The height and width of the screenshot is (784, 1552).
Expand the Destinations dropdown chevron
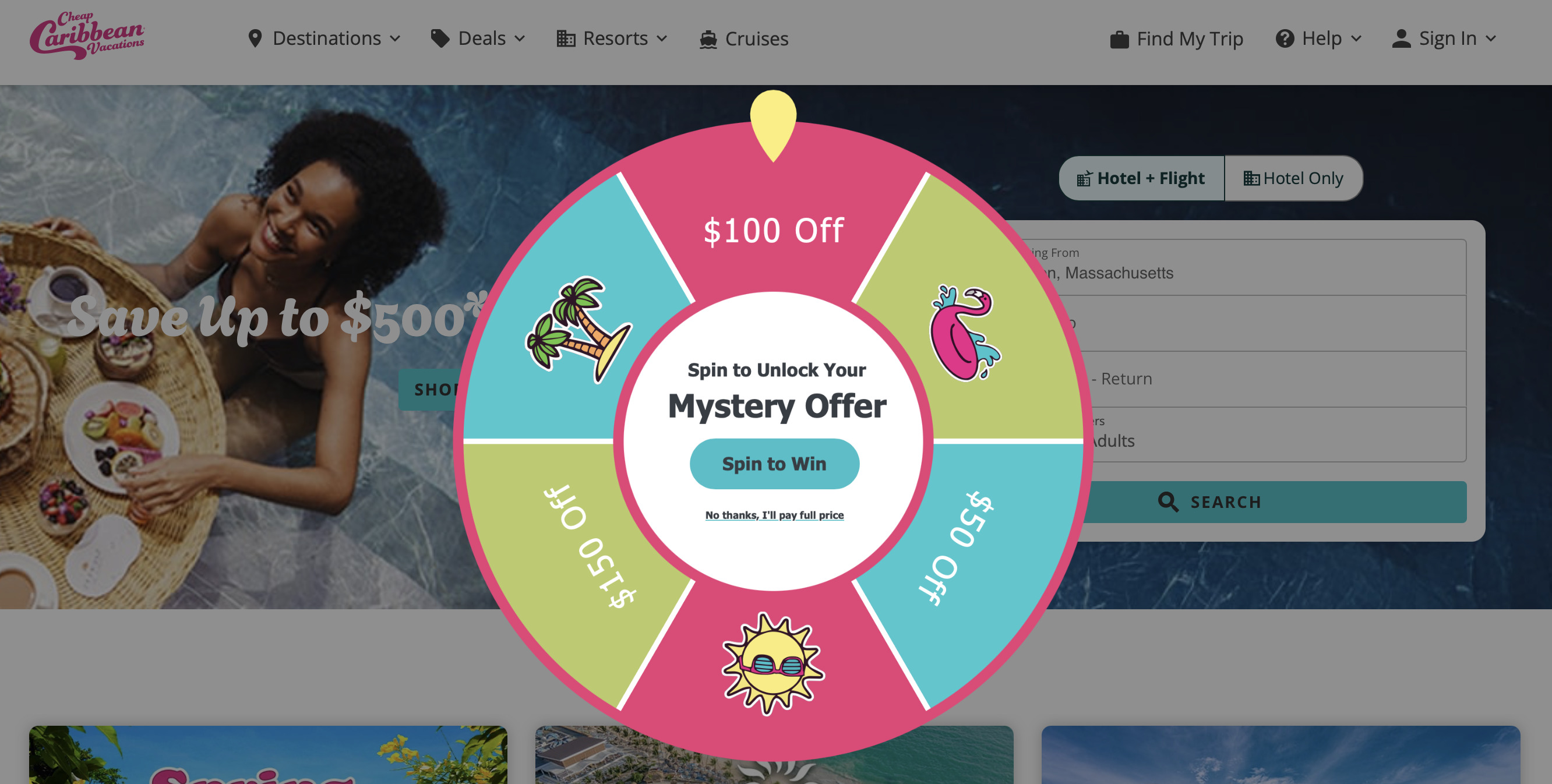[395, 39]
